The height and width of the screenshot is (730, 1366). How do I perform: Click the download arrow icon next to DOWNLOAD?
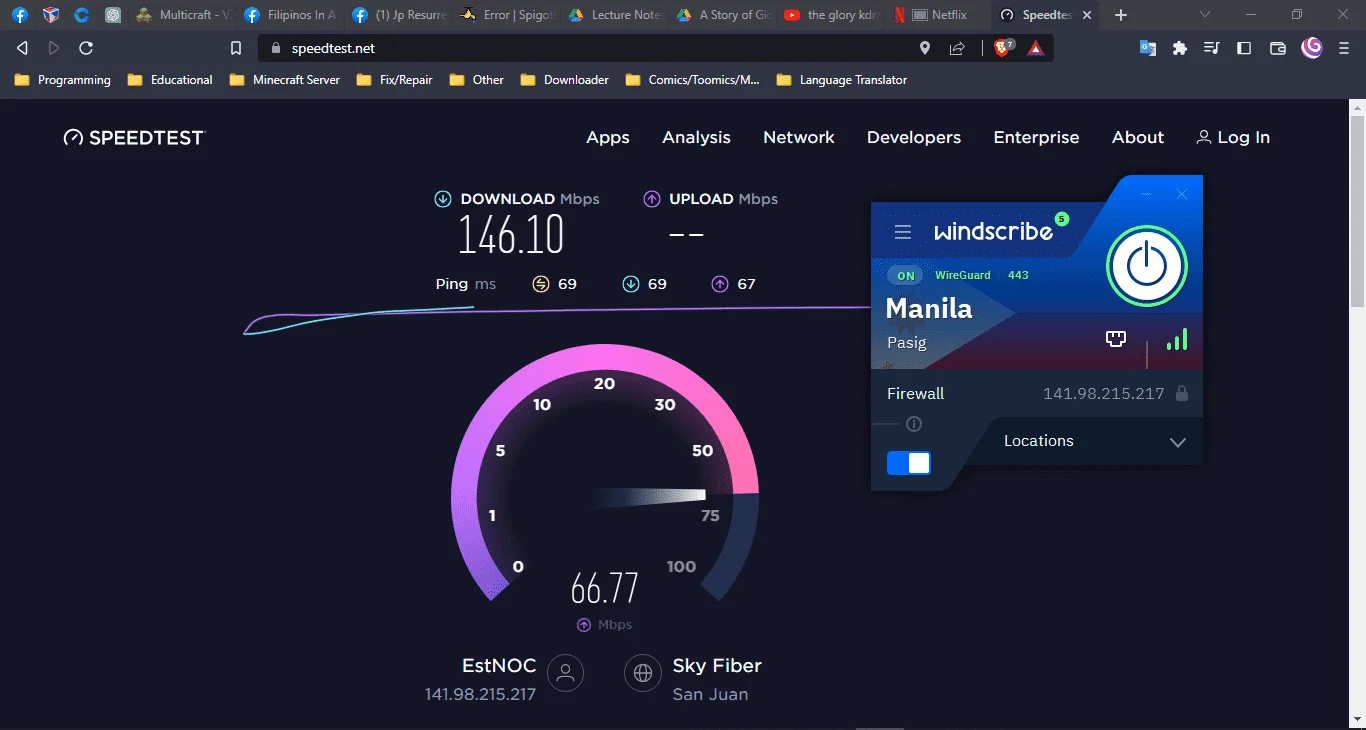(x=443, y=199)
